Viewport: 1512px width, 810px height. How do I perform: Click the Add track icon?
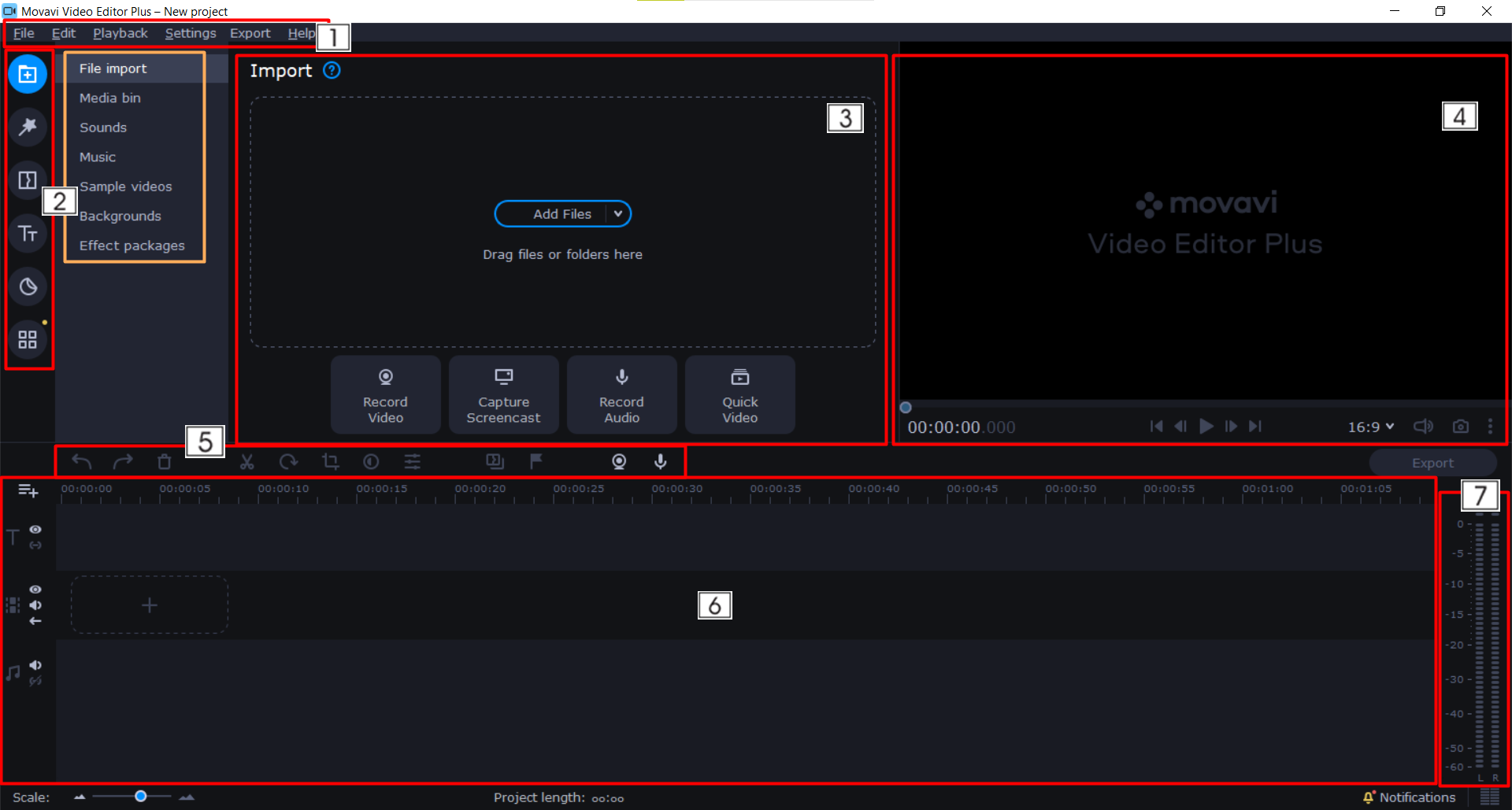click(x=28, y=491)
